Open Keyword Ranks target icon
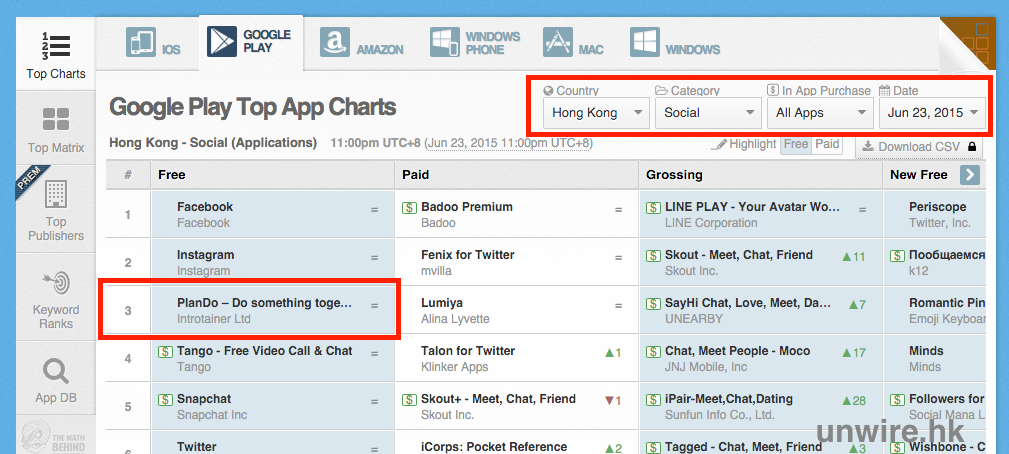 click(56, 283)
